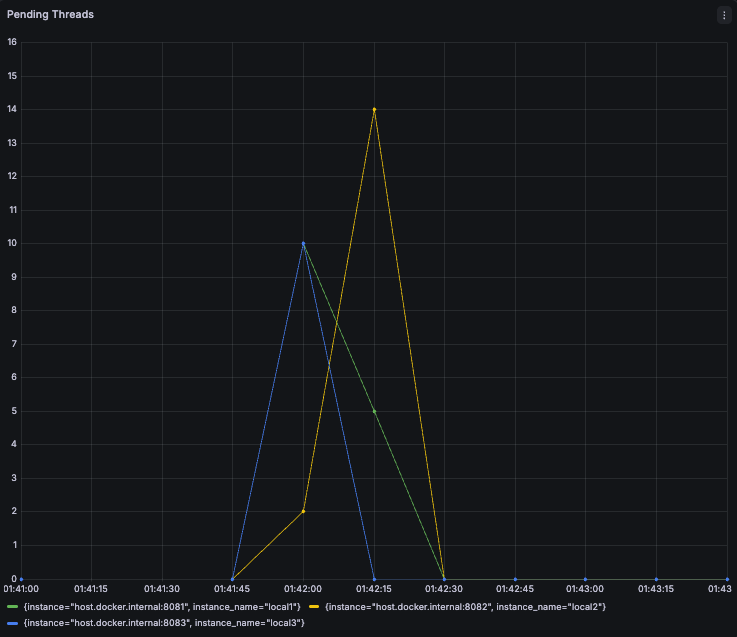This screenshot has height=637, width=737.
Task: Click the blue peak data point at 10
Action: pos(303,244)
